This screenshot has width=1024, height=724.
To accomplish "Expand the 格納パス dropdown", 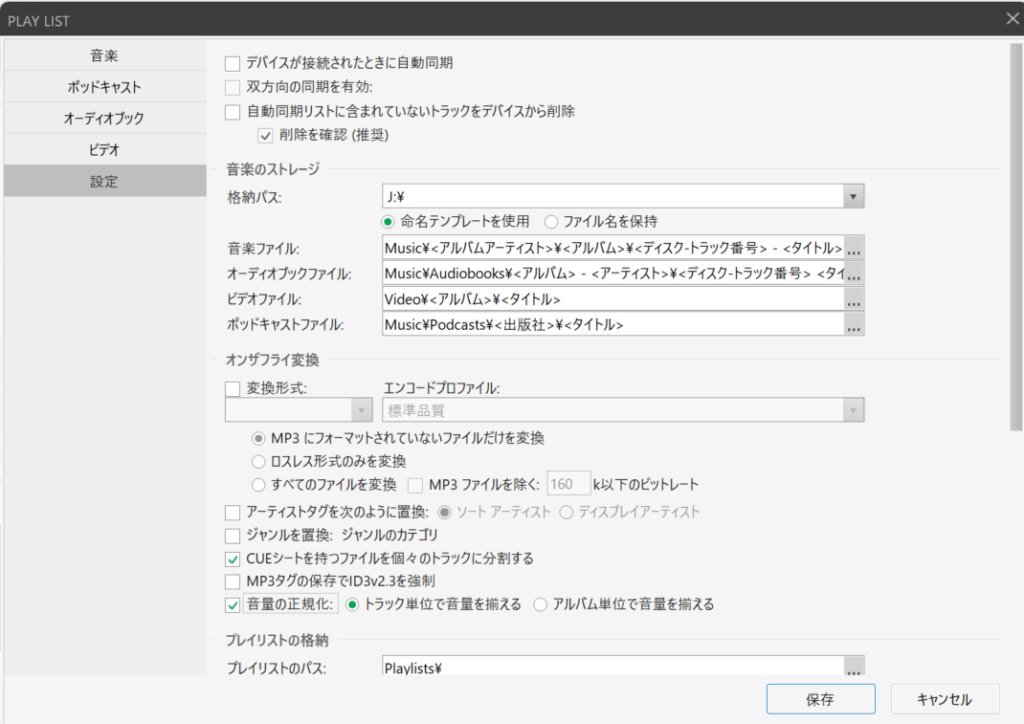I will tap(853, 197).
